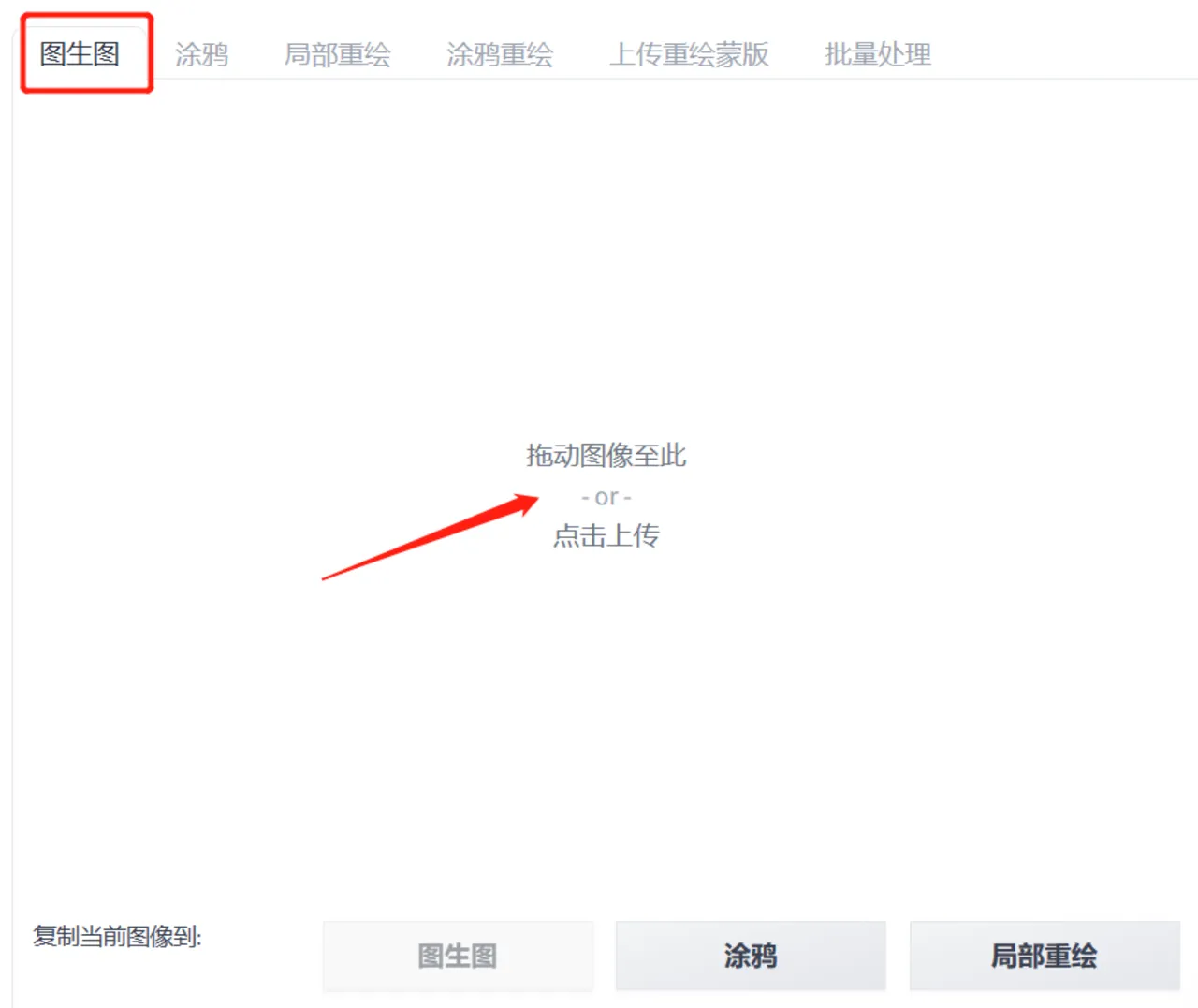This screenshot has width=1198, height=1008.
Task: Switch to the 批量处理 tab
Action: pos(878,54)
